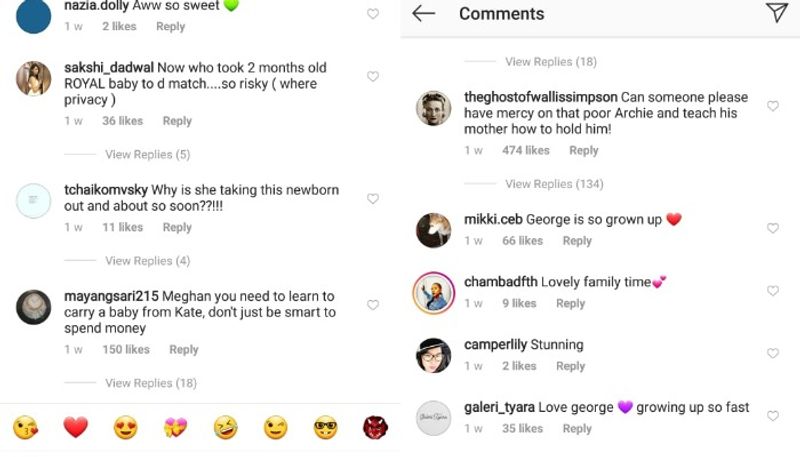Image resolution: width=800 pixels, height=457 pixels.
Task: Expand View Replies (5) under sakshi_dadwal
Action: [147, 155]
